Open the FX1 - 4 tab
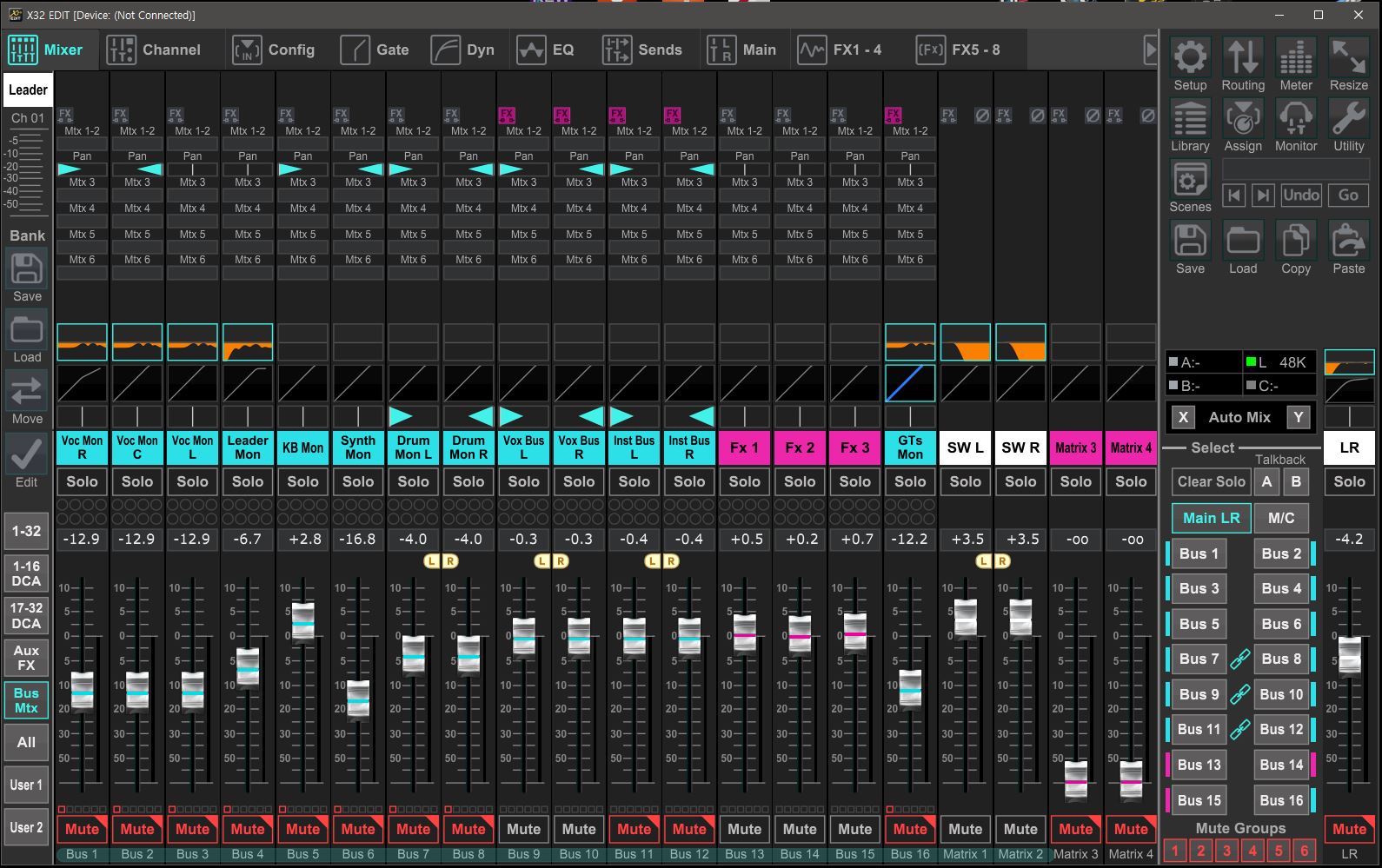Image resolution: width=1382 pixels, height=868 pixels. coord(840,50)
